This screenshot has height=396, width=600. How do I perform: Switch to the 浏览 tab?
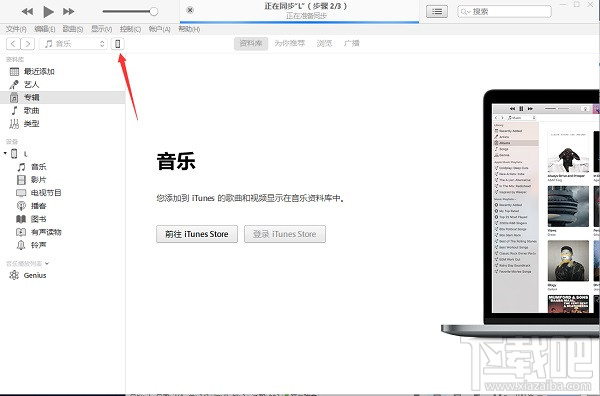[x=324, y=44]
